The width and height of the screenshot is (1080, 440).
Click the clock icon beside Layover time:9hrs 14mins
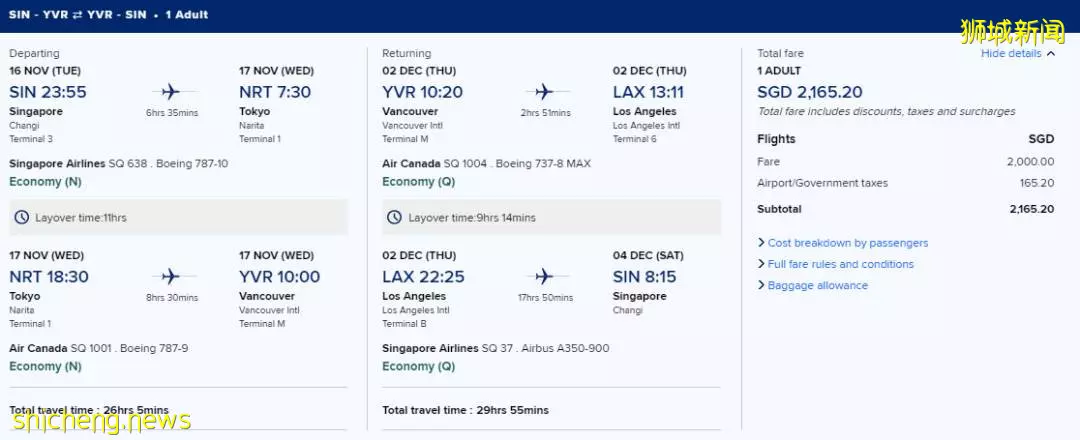[x=394, y=218]
